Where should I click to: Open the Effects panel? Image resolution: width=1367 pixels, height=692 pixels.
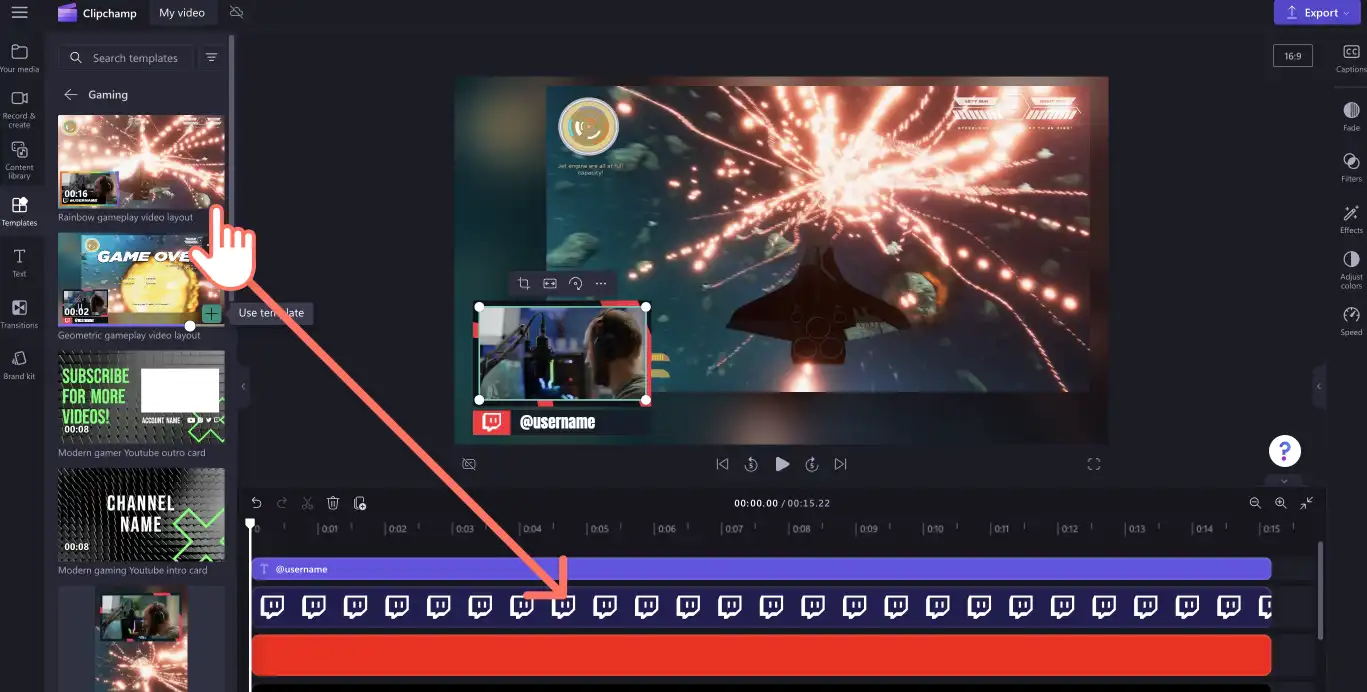1351,218
